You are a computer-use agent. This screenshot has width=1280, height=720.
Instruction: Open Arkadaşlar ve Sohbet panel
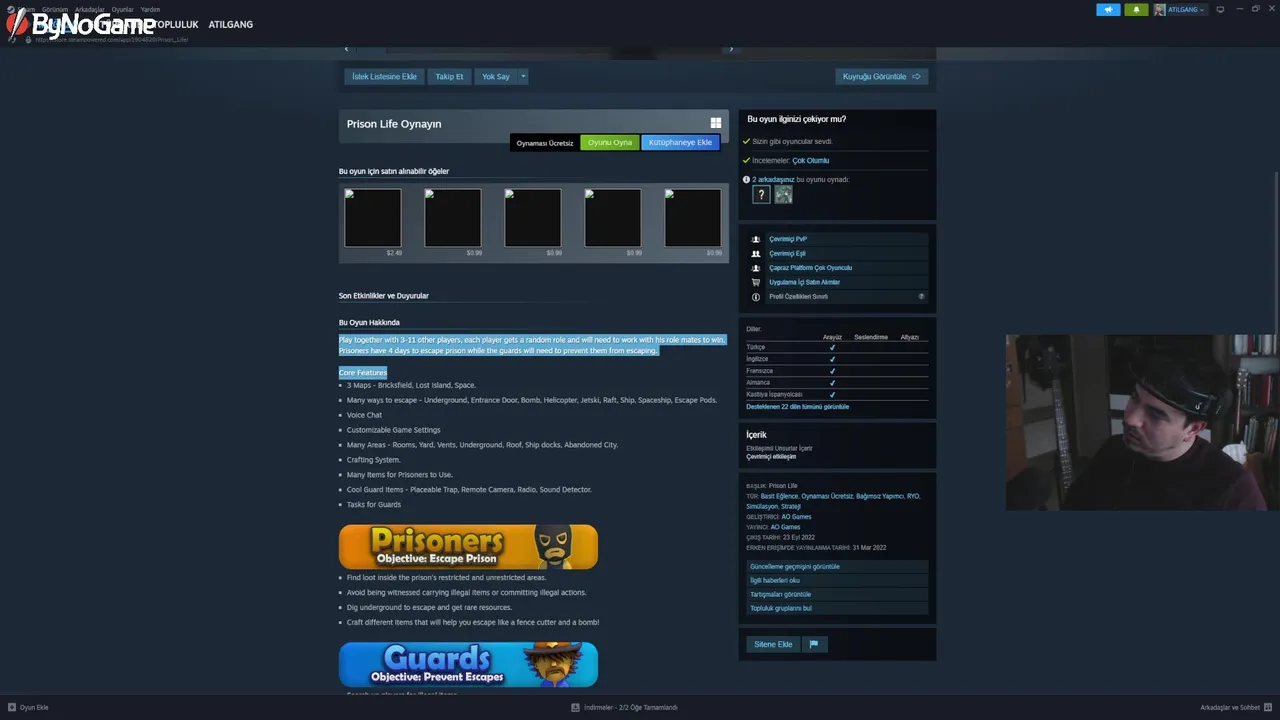1236,707
